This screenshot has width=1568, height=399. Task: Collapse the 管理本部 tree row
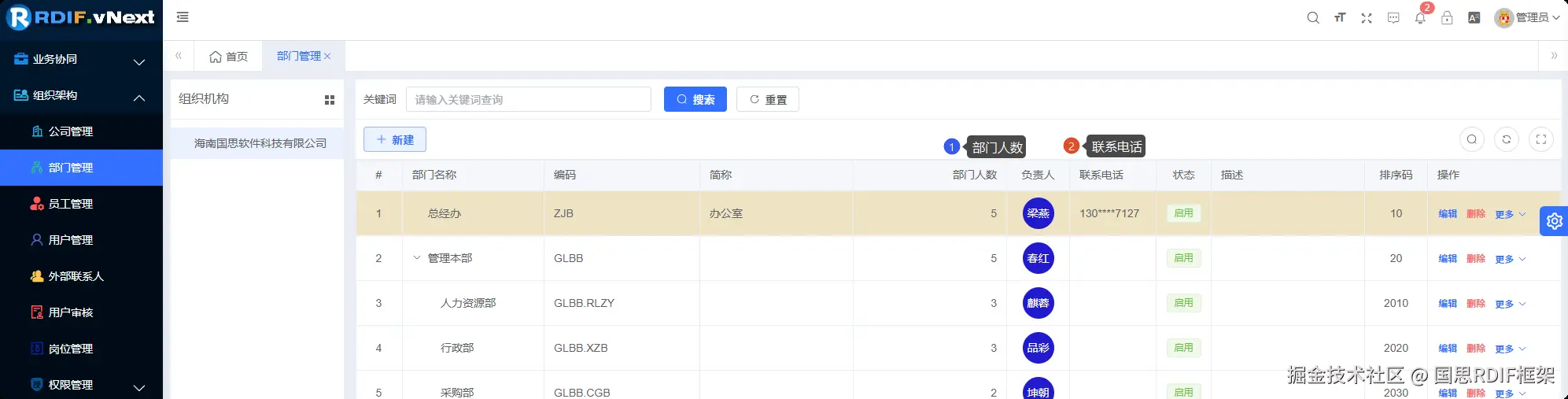[x=417, y=258]
